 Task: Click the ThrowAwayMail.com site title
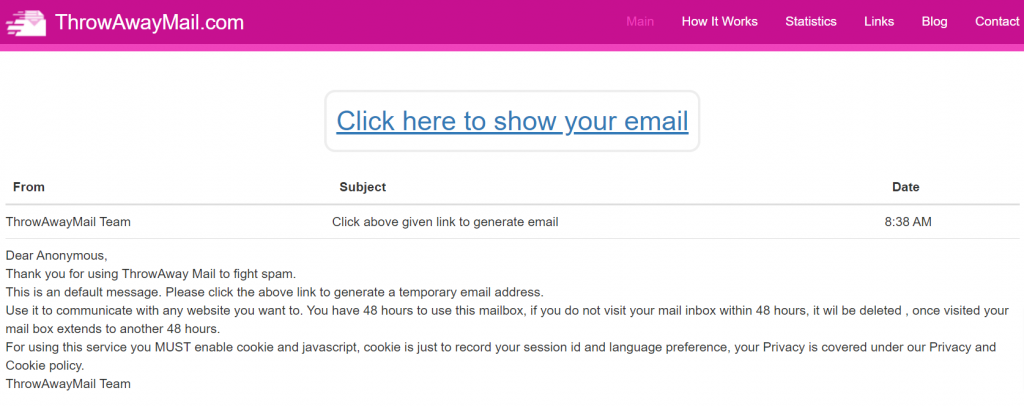[149, 22]
